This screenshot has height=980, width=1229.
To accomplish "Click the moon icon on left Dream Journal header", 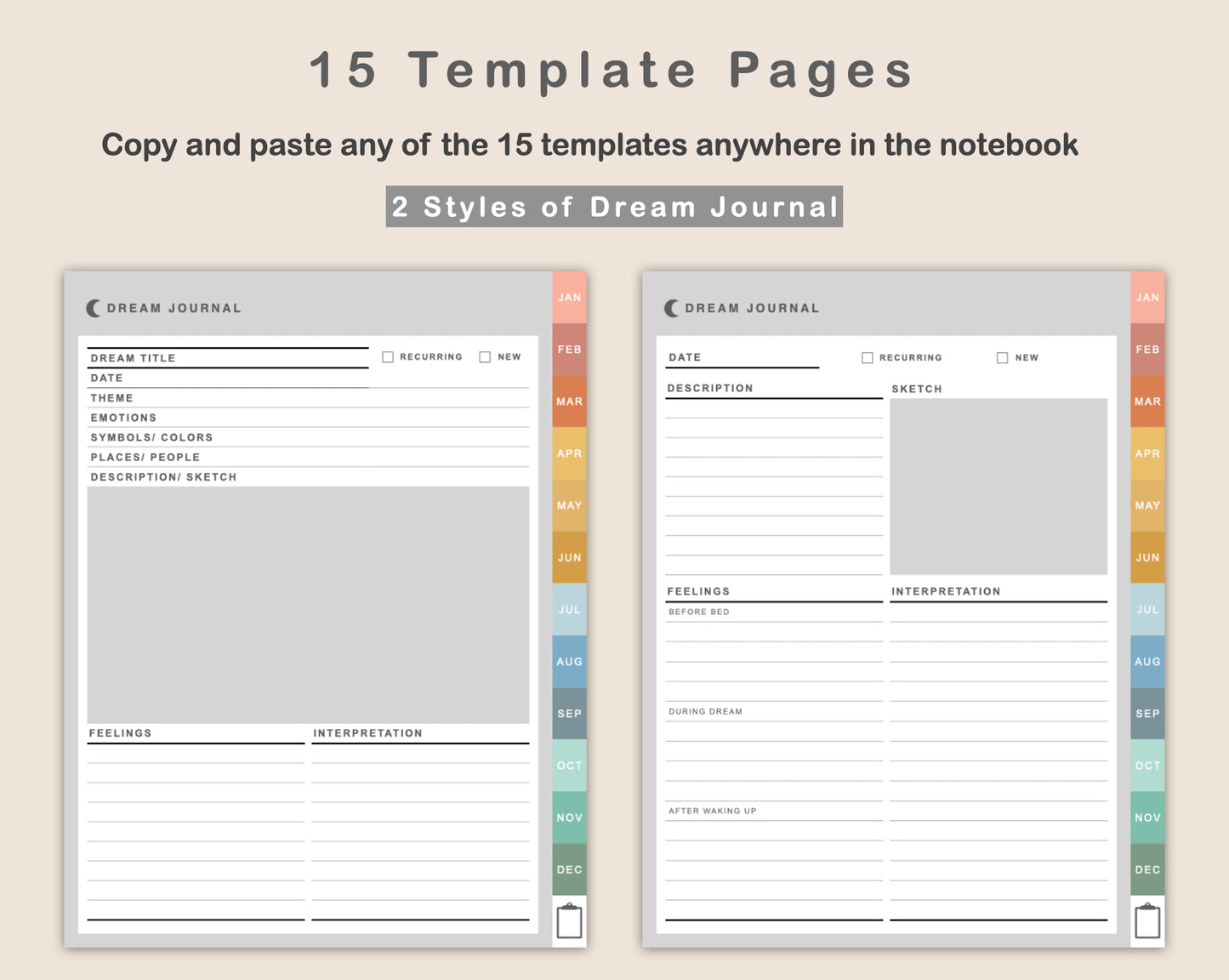I will click(x=94, y=308).
